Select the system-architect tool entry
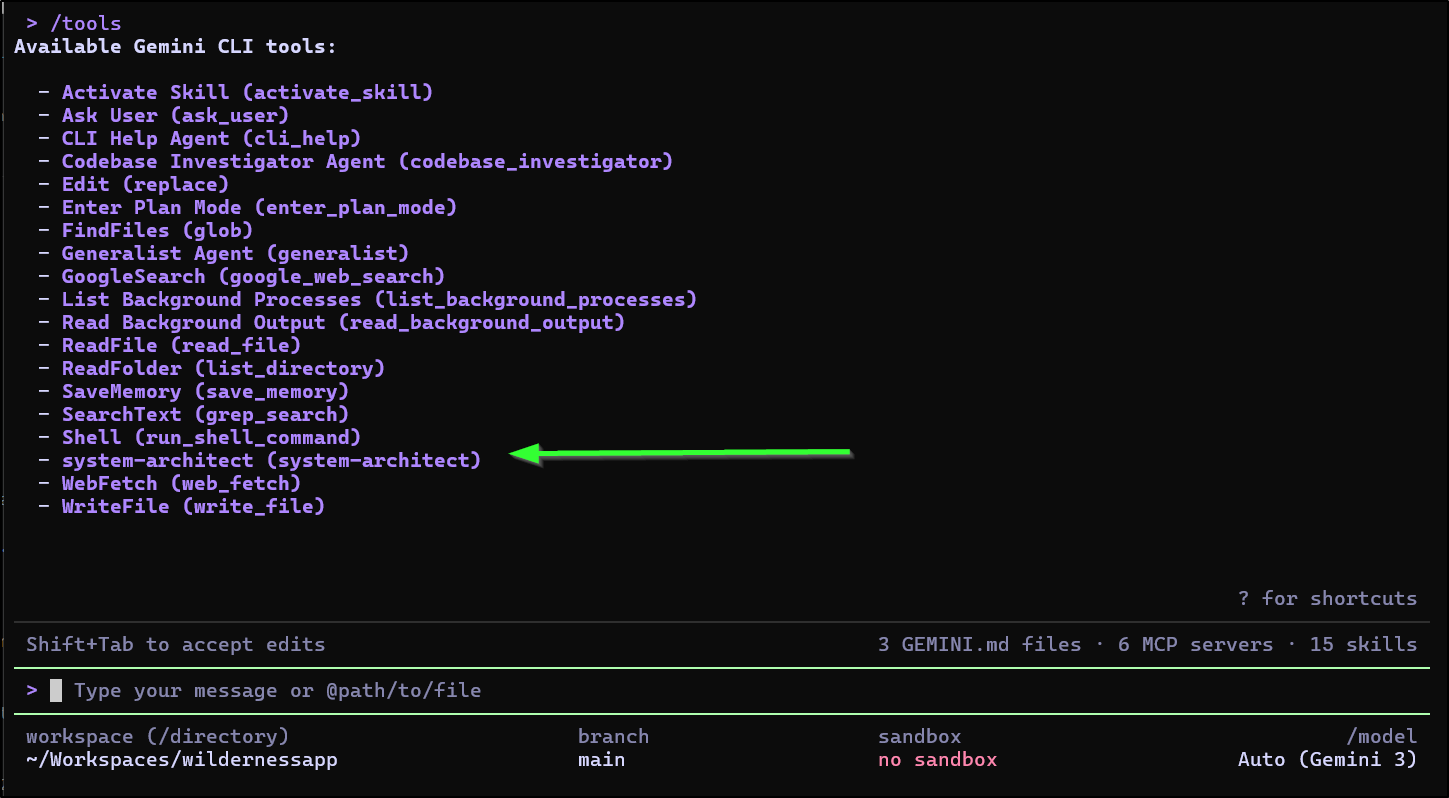Image resolution: width=1449 pixels, height=798 pixels. (x=271, y=460)
